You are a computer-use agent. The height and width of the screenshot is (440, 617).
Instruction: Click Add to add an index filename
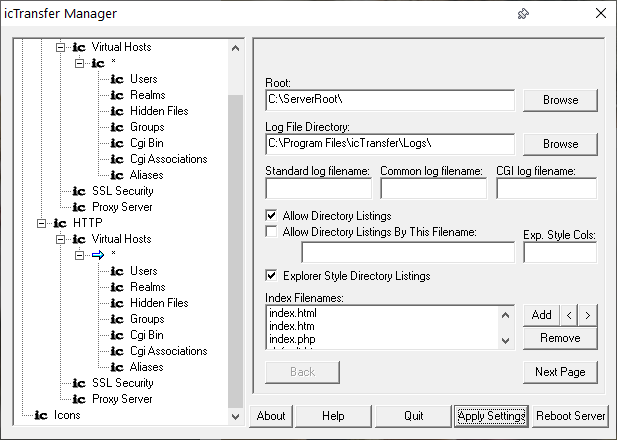(x=541, y=315)
